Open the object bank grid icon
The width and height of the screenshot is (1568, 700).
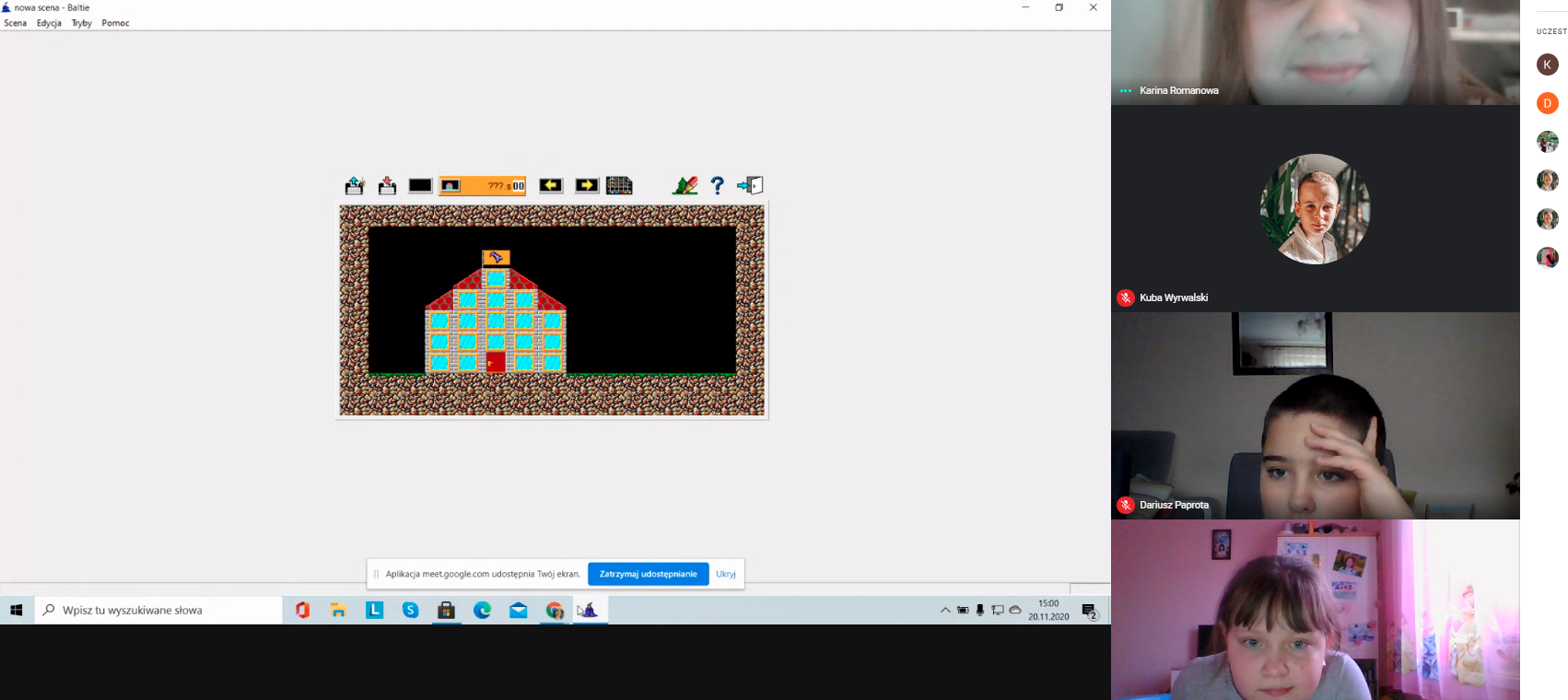(x=619, y=185)
